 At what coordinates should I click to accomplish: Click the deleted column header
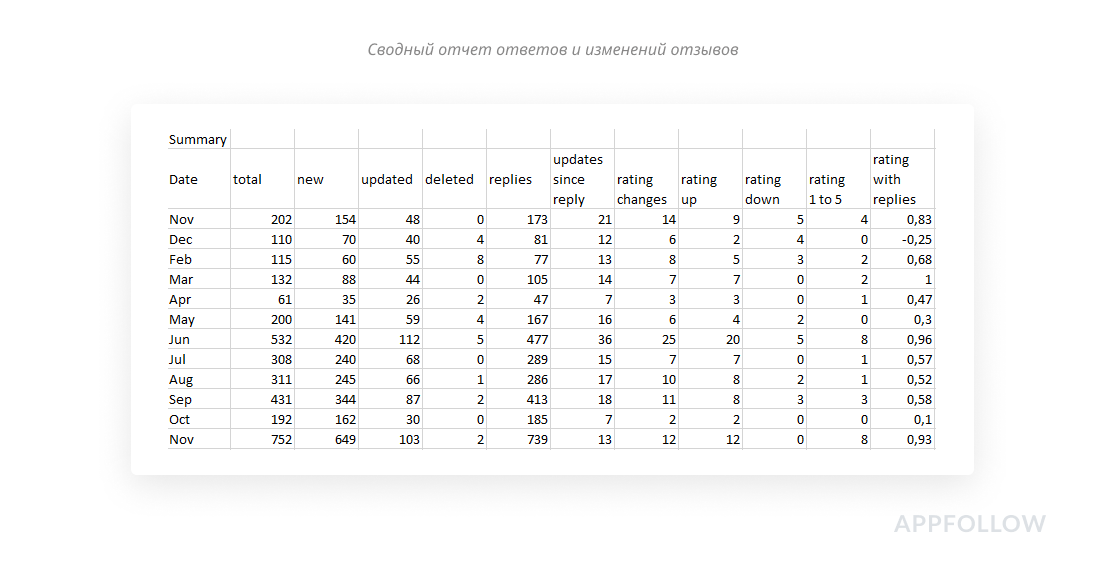[450, 180]
